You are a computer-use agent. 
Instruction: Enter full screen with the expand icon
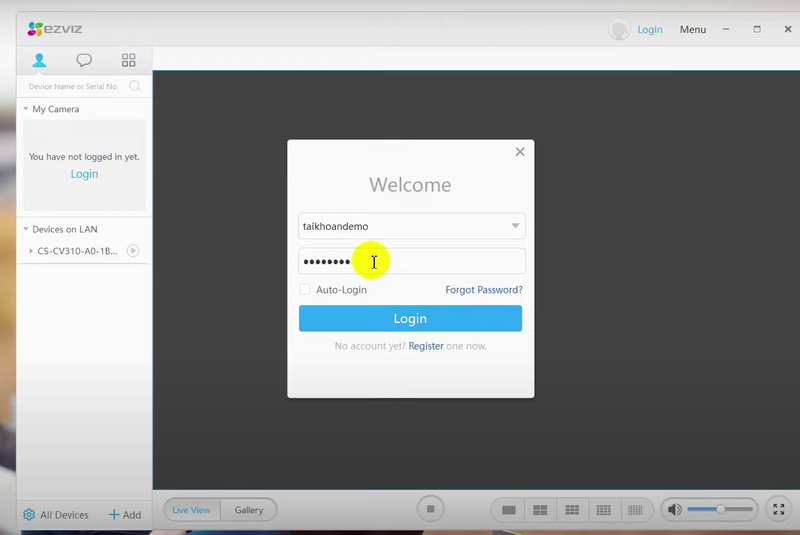tap(779, 509)
